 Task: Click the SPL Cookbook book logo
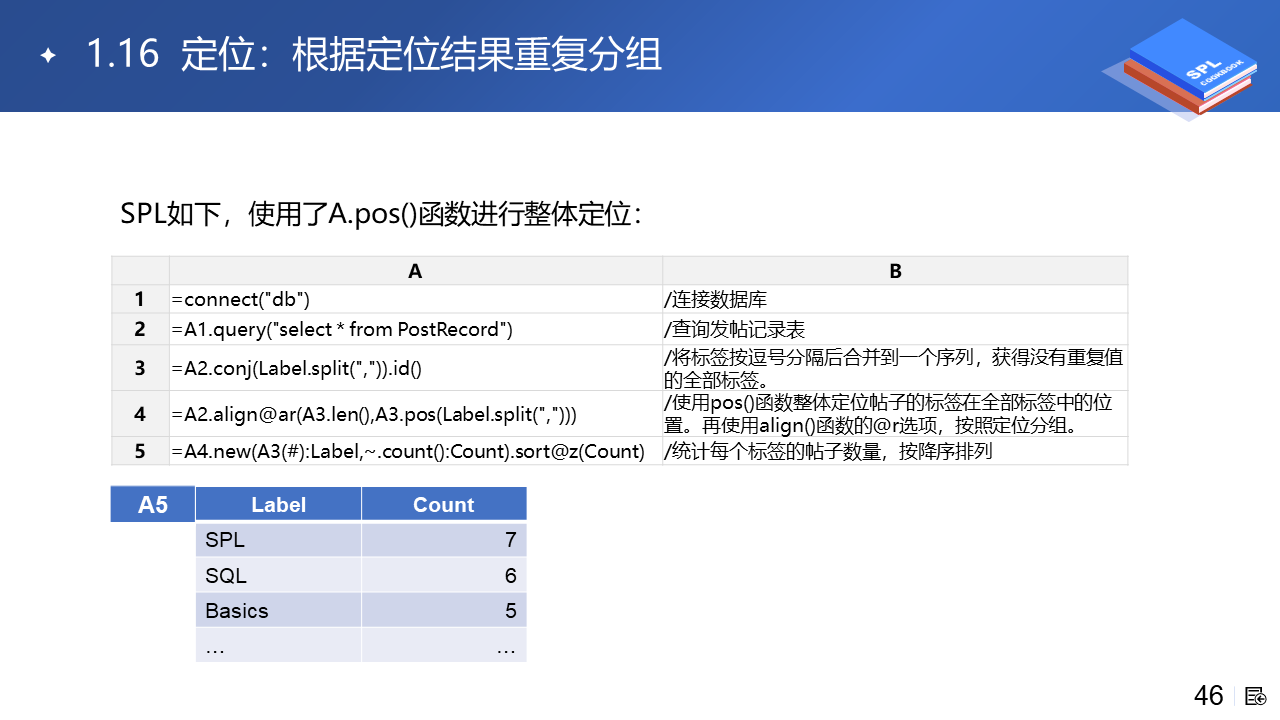click(x=1180, y=69)
